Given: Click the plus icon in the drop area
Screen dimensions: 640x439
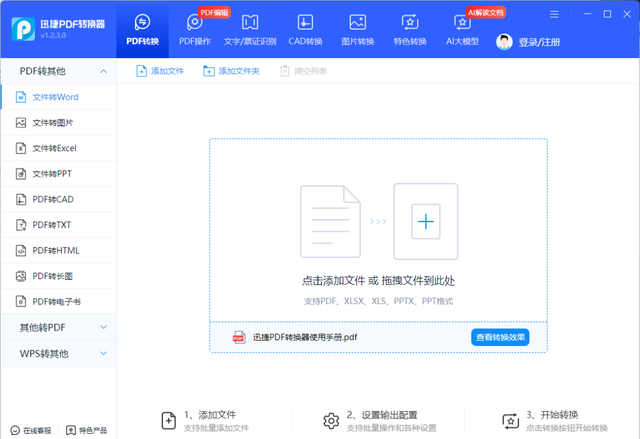Looking at the screenshot, I should click(x=426, y=222).
